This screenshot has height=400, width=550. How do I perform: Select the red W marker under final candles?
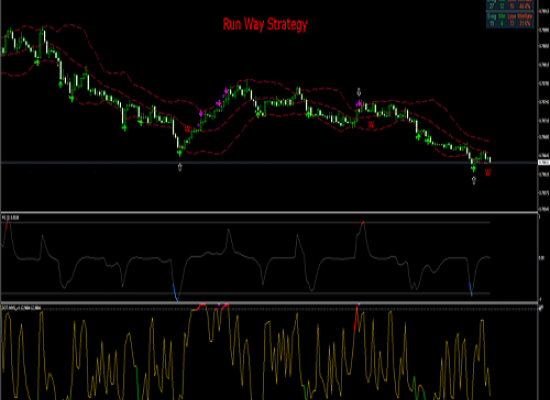click(488, 172)
